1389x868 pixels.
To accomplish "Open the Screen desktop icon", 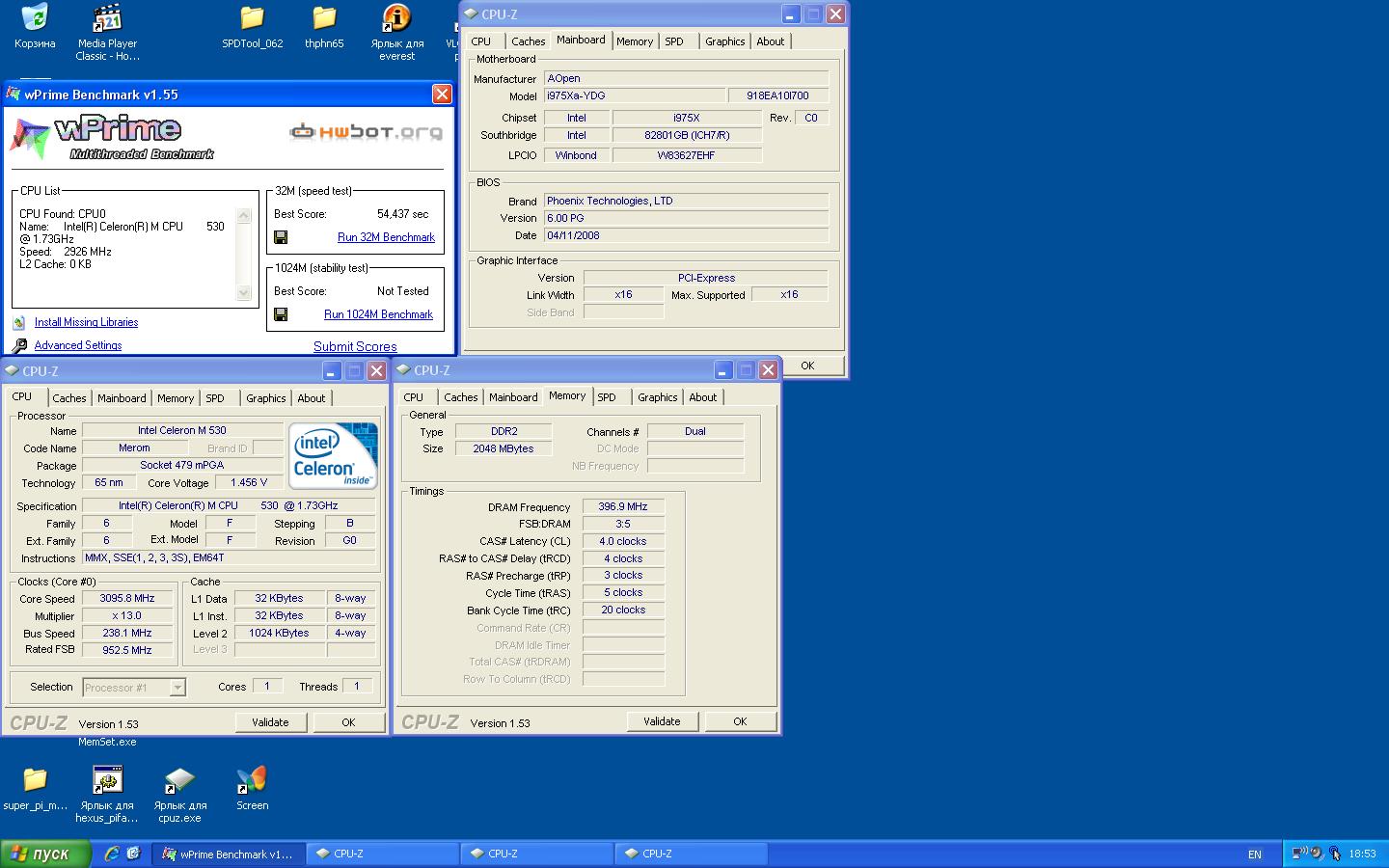I will click(252, 779).
